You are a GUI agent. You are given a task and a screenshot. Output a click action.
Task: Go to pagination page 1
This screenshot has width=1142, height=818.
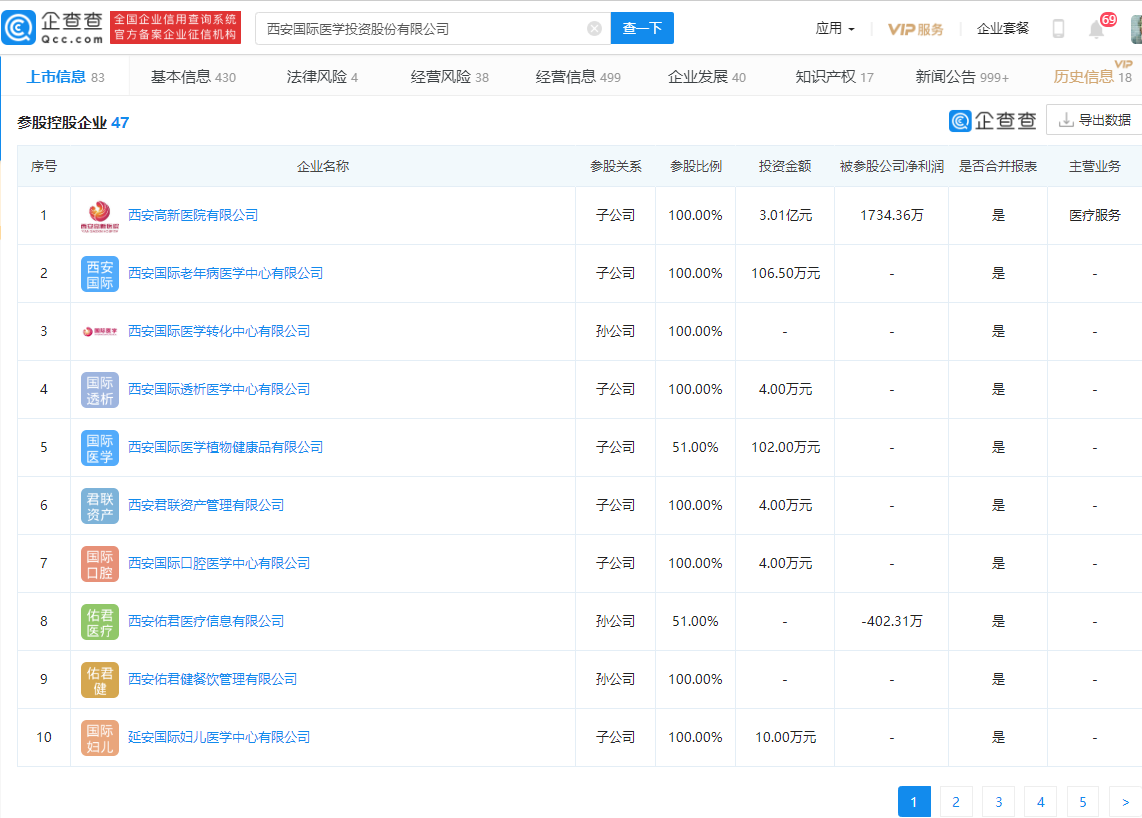[x=914, y=801]
